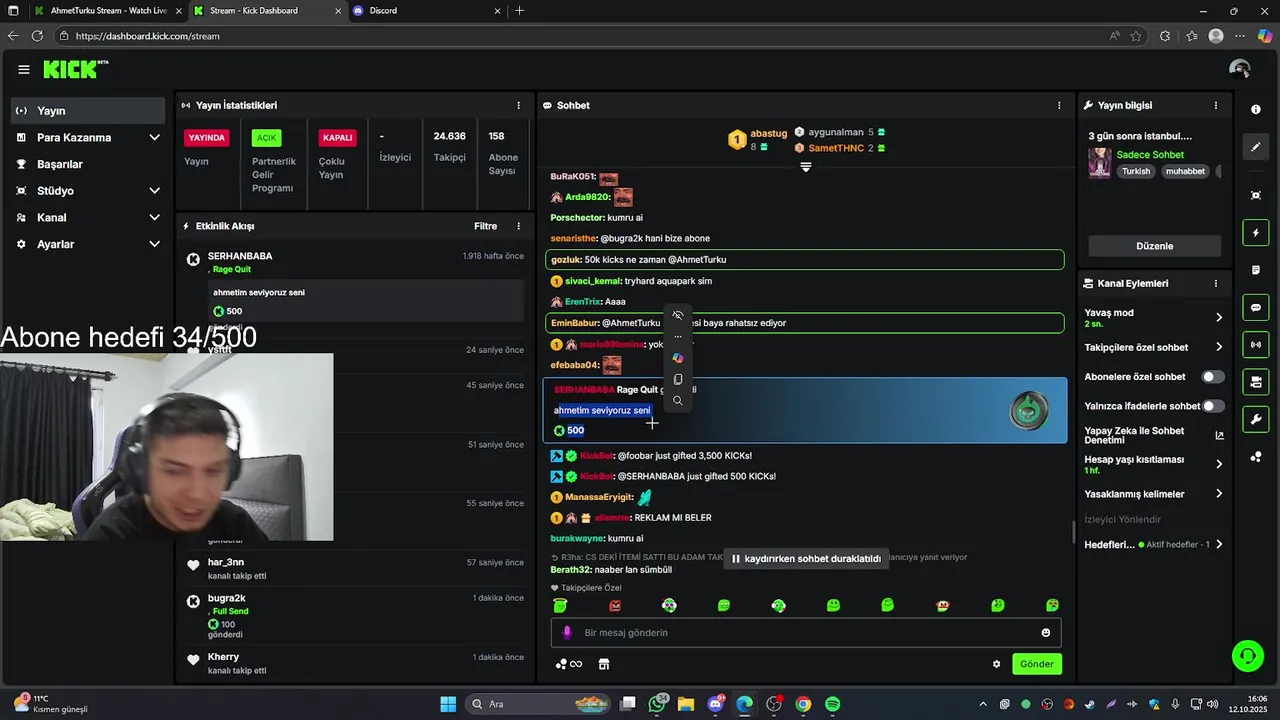Click the kaydırırken sohbet duraklatıldı banner

click(806, 559)
